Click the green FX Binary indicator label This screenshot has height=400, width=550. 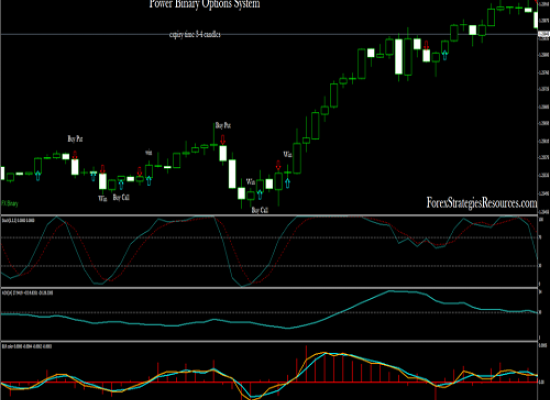pyautogui.click(x=10, y=203)
